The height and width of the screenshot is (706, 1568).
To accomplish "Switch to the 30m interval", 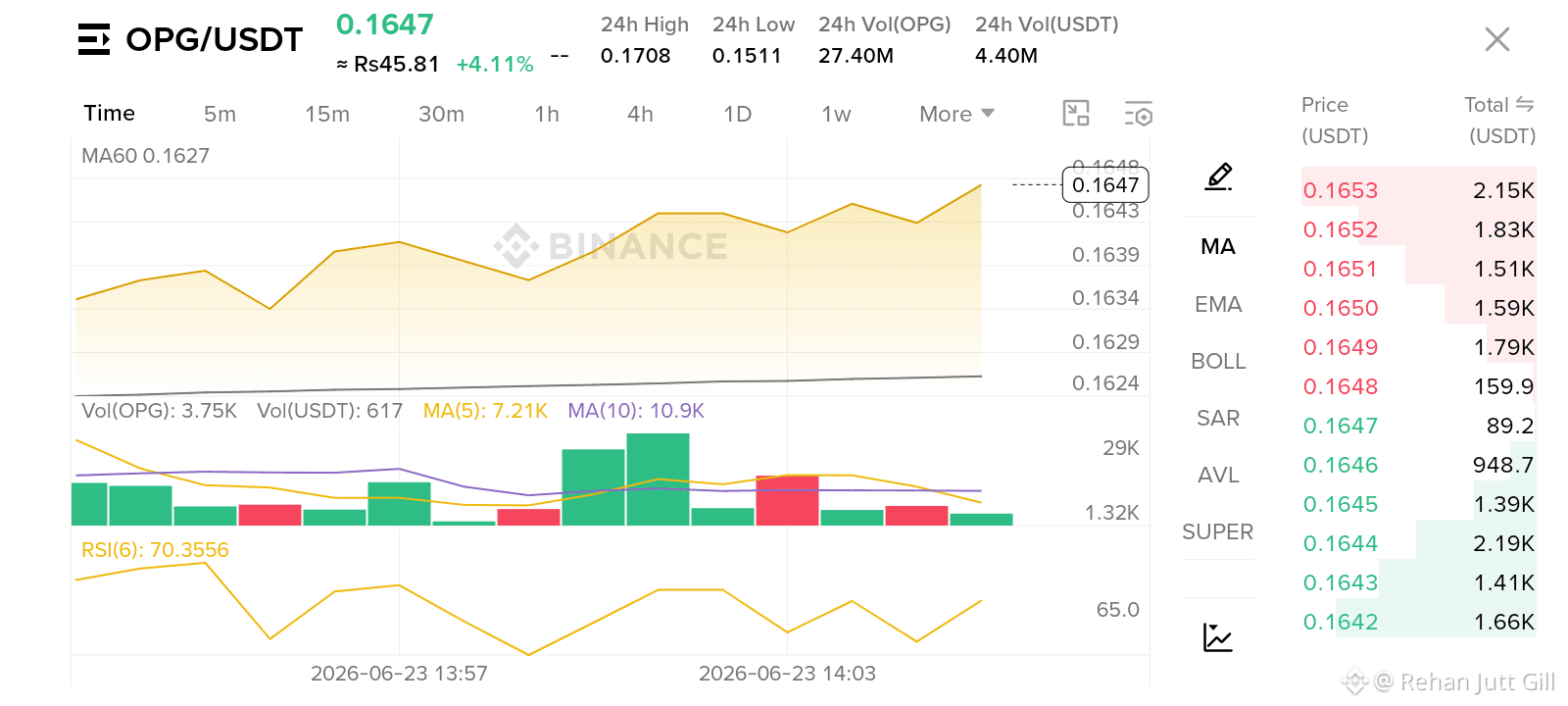I will click(441, 114).
